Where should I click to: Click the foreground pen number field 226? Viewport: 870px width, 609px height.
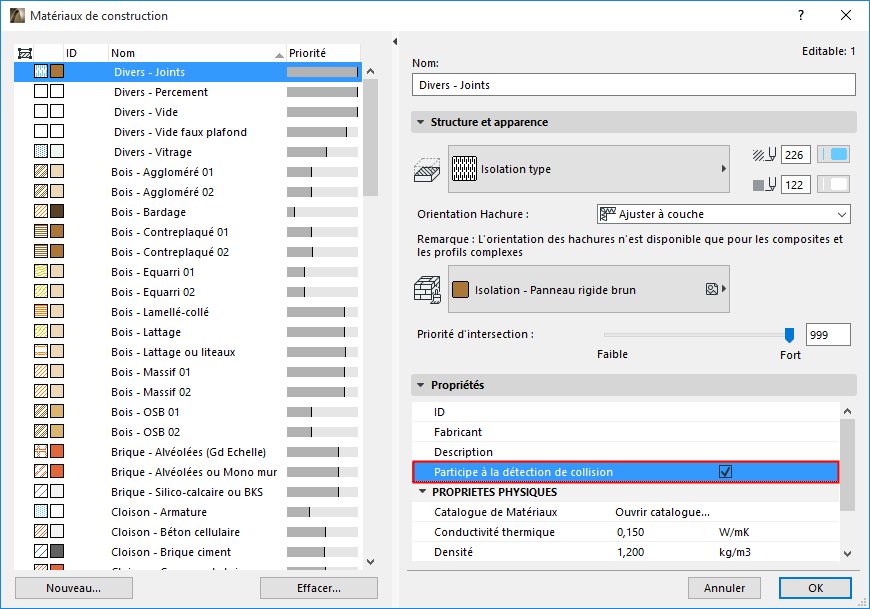pos(796,155)
